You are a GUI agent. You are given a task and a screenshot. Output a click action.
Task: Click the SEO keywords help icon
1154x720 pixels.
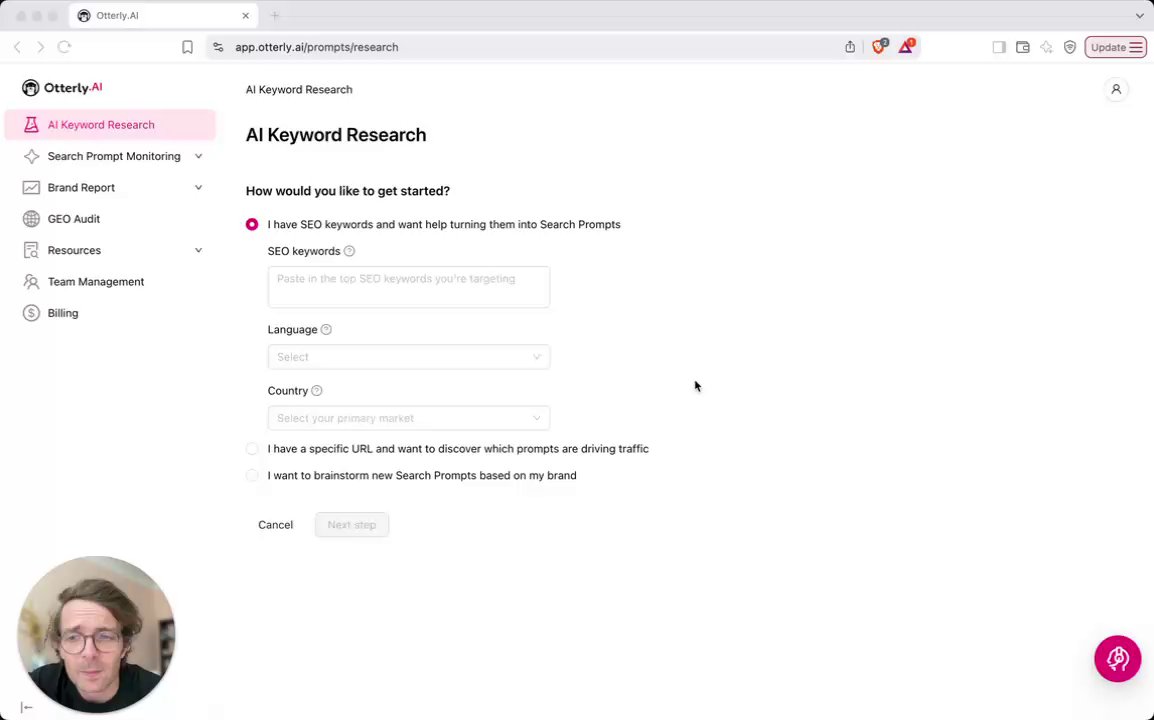pyautogui.click(x=349, y=251)
